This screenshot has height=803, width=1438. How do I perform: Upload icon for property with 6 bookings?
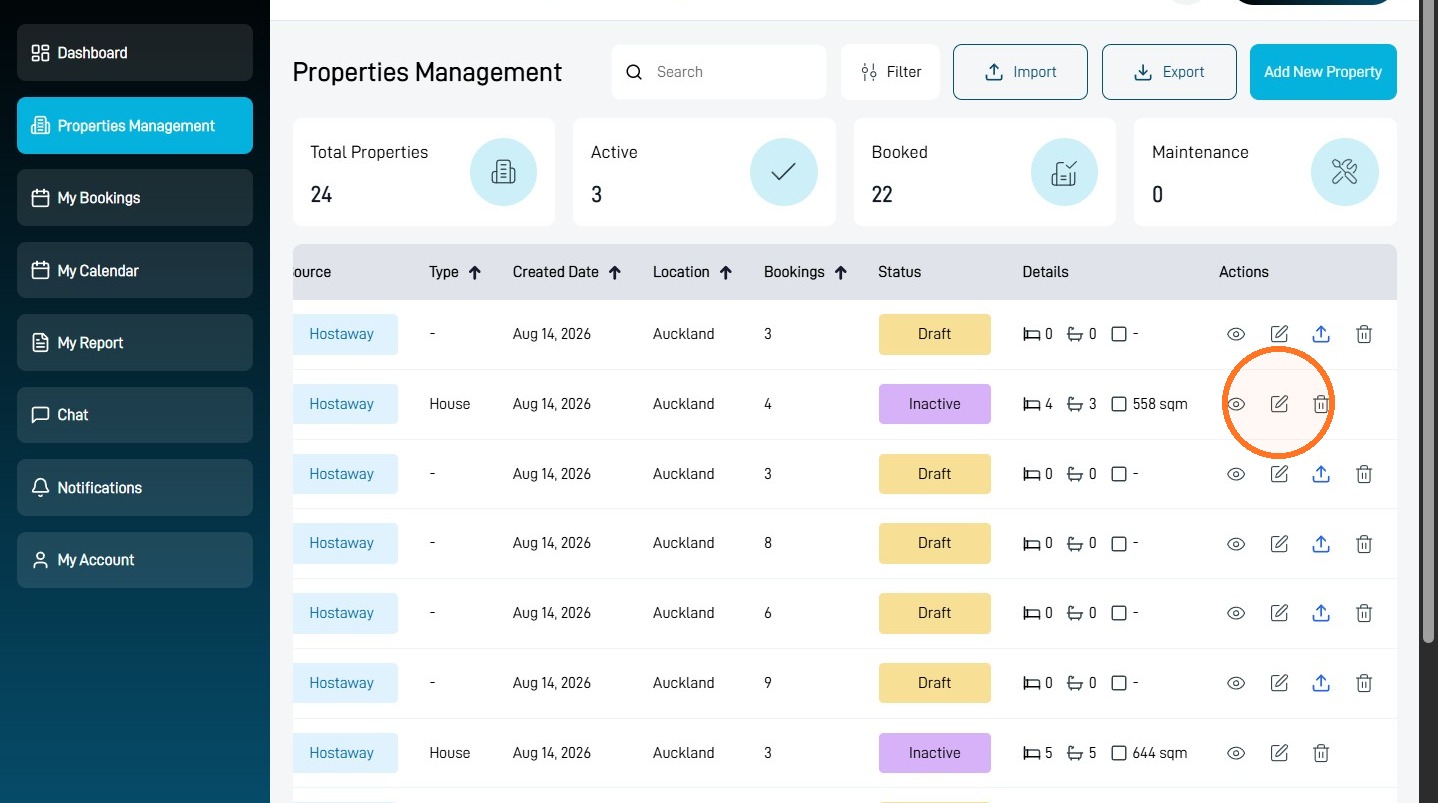1321,613
